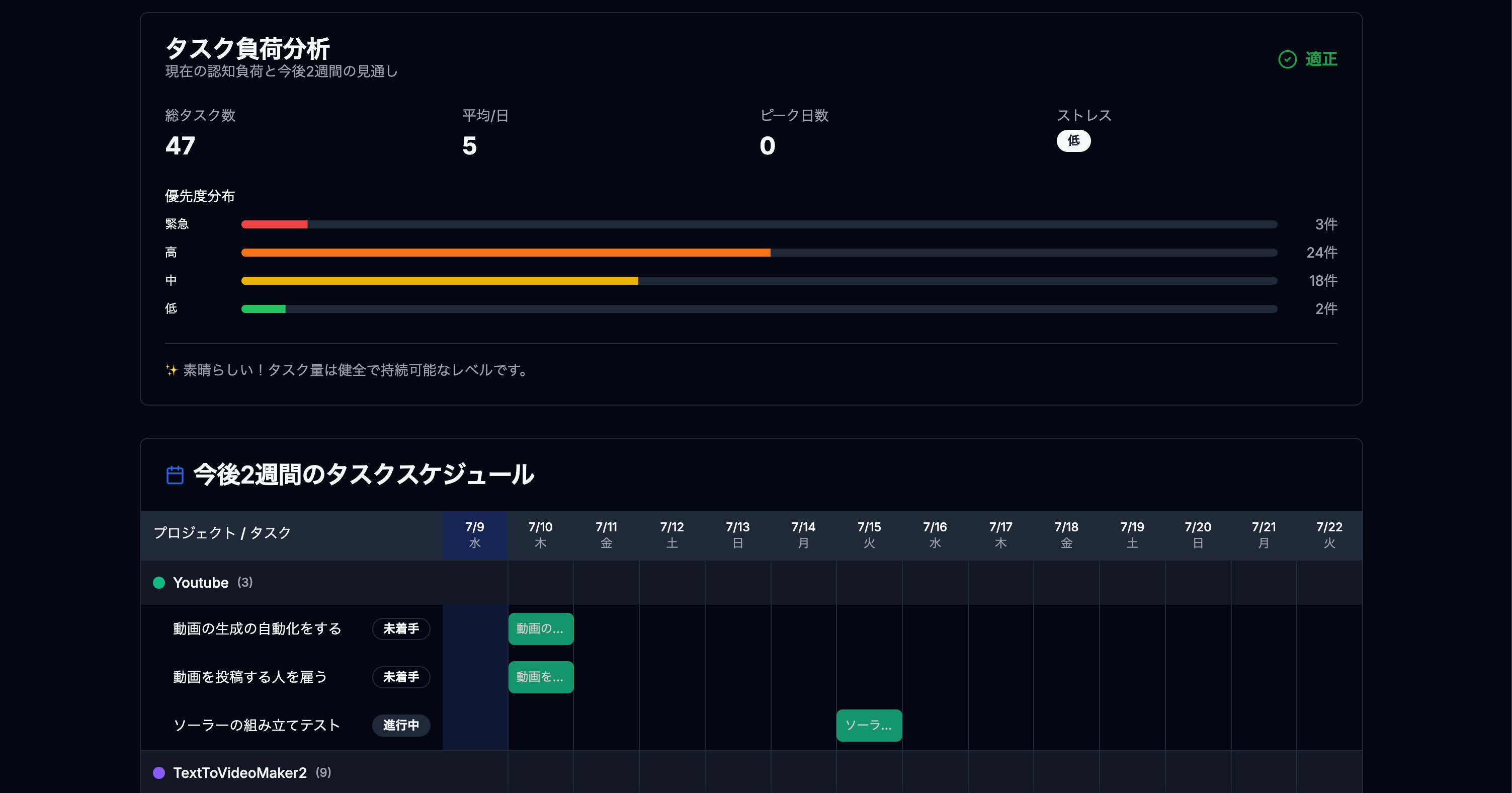Viewport: 1512px width, 793px height.
Task: Click the 未着手 badge for 動画の生成の自動化をする
Action: (401, 628)
